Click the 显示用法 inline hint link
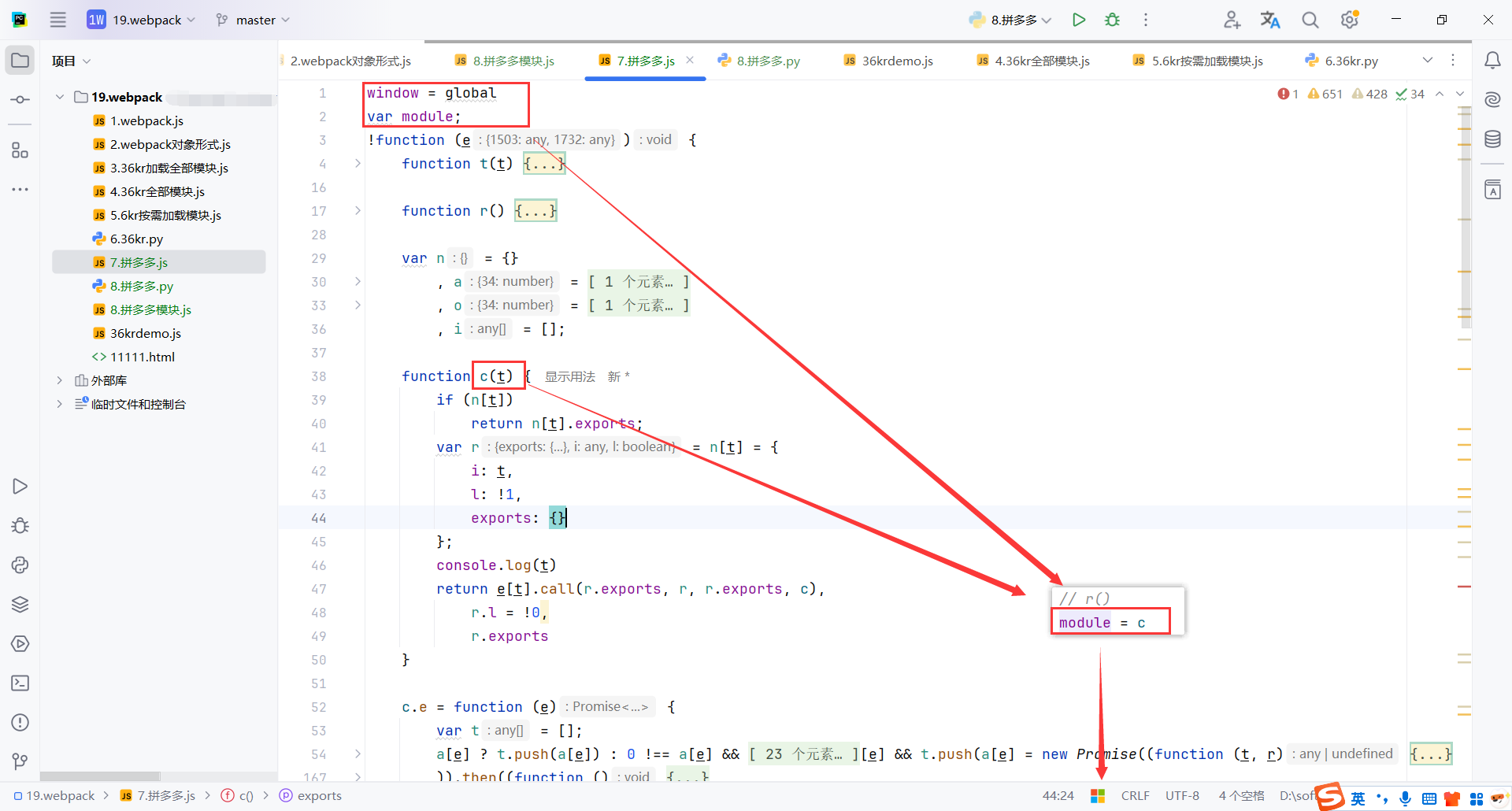The width and height of the screenshot is (1512, 811). pyautogui.click(x=569, y=376)
